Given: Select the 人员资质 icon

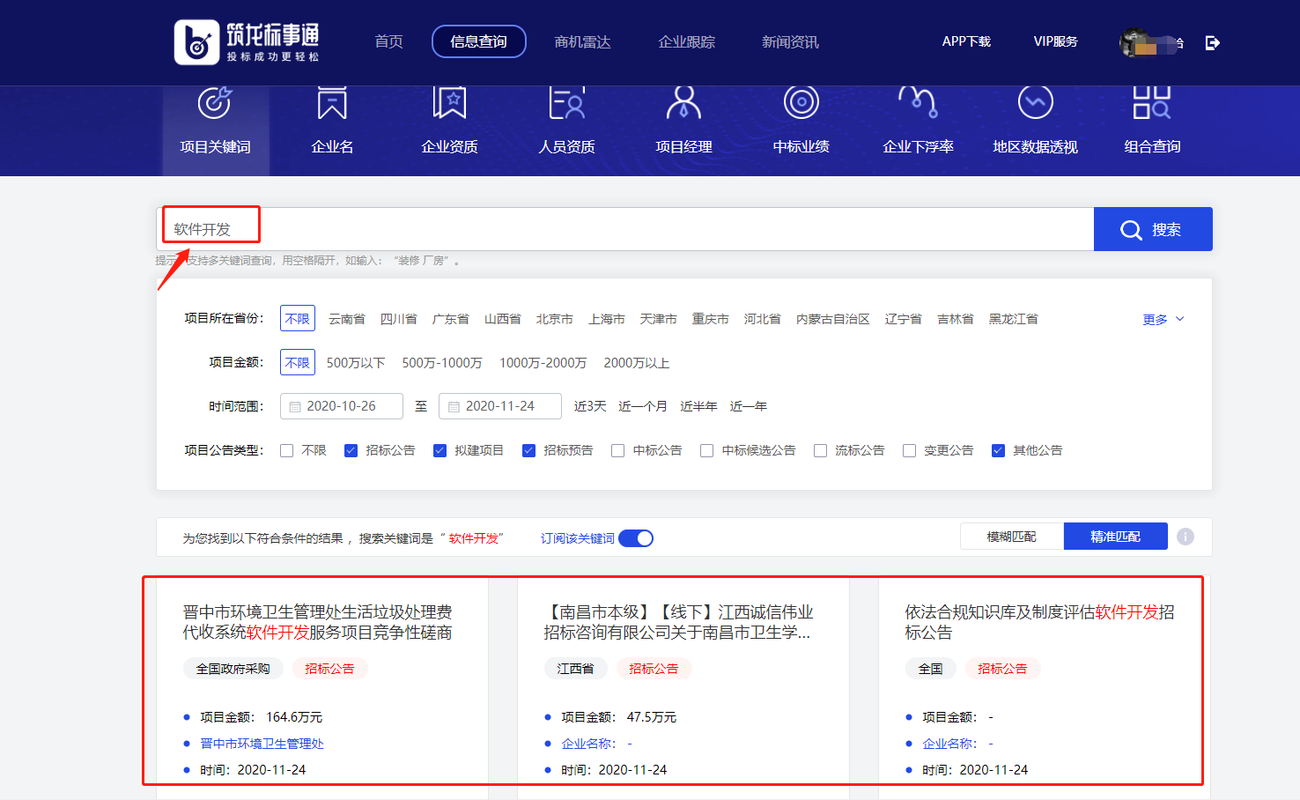Looking at the screenshot, I should [566, 103].
